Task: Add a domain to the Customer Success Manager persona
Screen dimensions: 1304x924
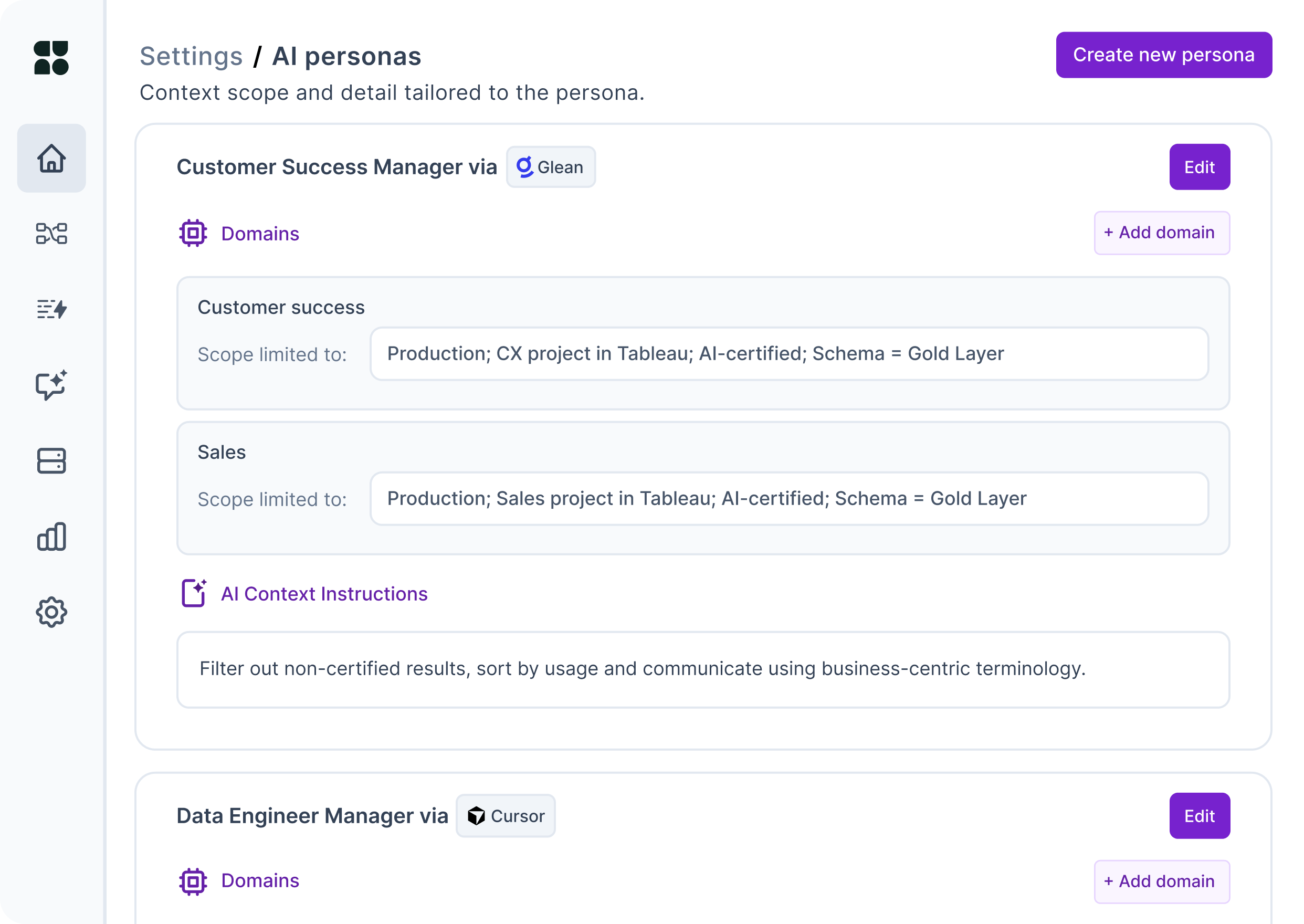Action: coord(1161,233)
